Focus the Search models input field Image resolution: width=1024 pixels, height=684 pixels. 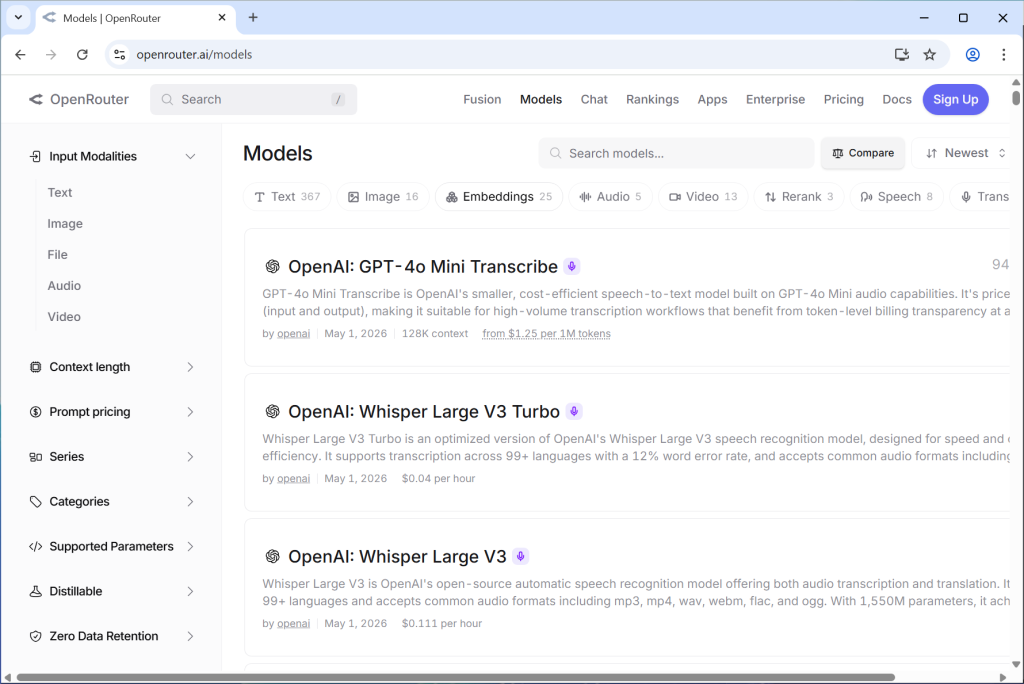pyautogui.click(x=677, y=154)
